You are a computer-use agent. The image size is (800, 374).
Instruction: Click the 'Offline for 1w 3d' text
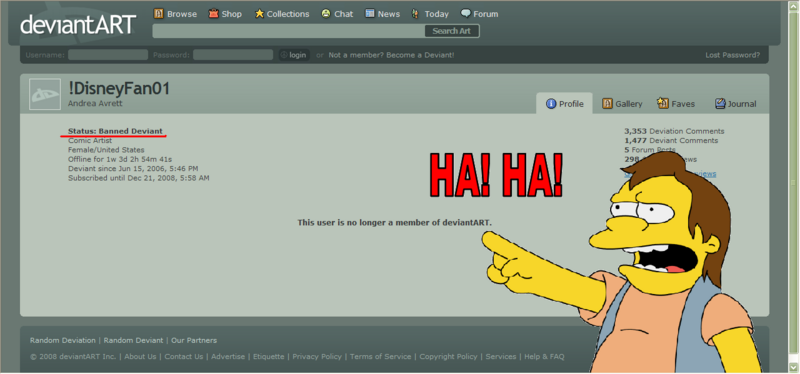119,159
